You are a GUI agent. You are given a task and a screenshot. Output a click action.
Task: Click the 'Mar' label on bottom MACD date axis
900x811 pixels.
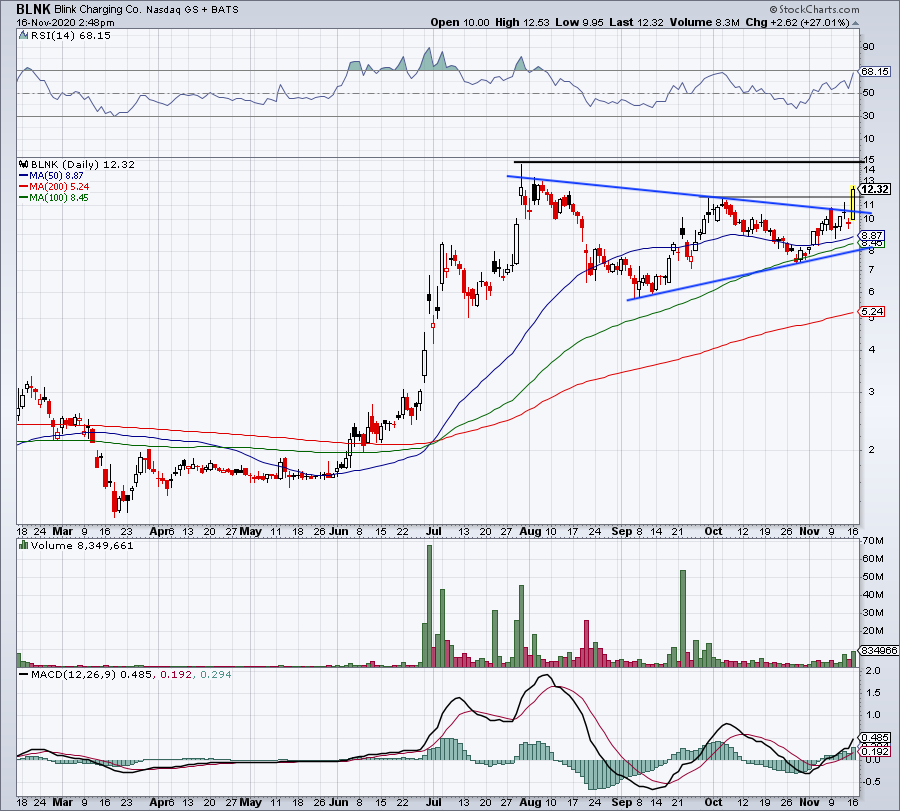pyautogui.click(x=63, y=802)
